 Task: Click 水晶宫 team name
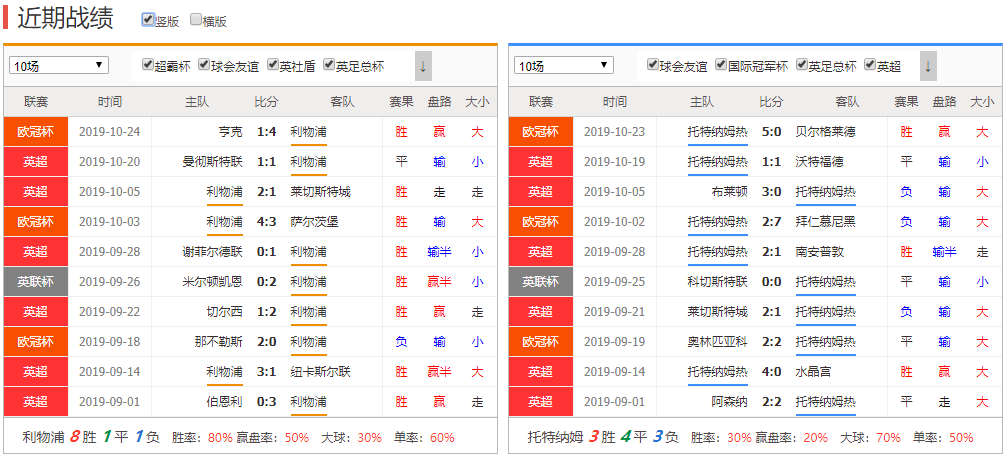click(x=813, y=372)
